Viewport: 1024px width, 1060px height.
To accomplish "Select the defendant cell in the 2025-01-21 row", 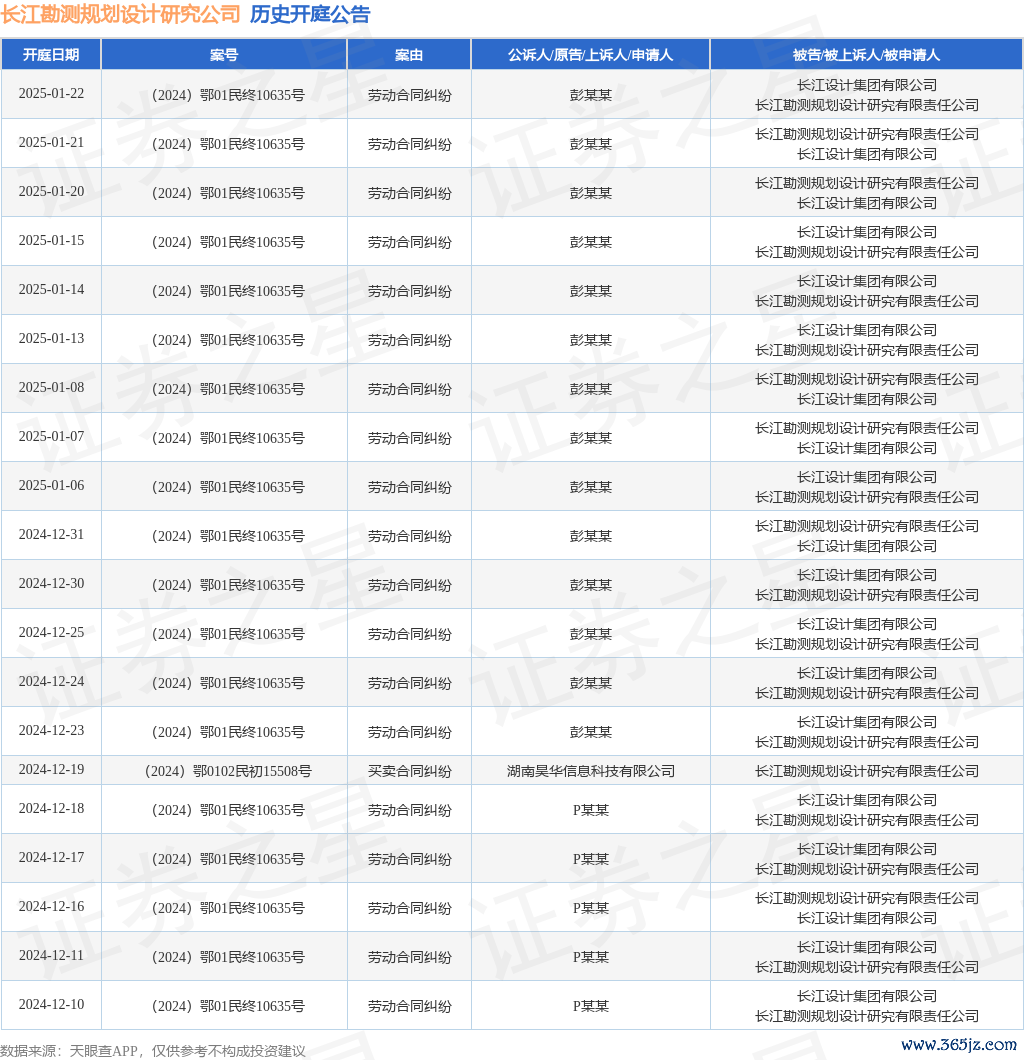I will [x=867, y=144].
